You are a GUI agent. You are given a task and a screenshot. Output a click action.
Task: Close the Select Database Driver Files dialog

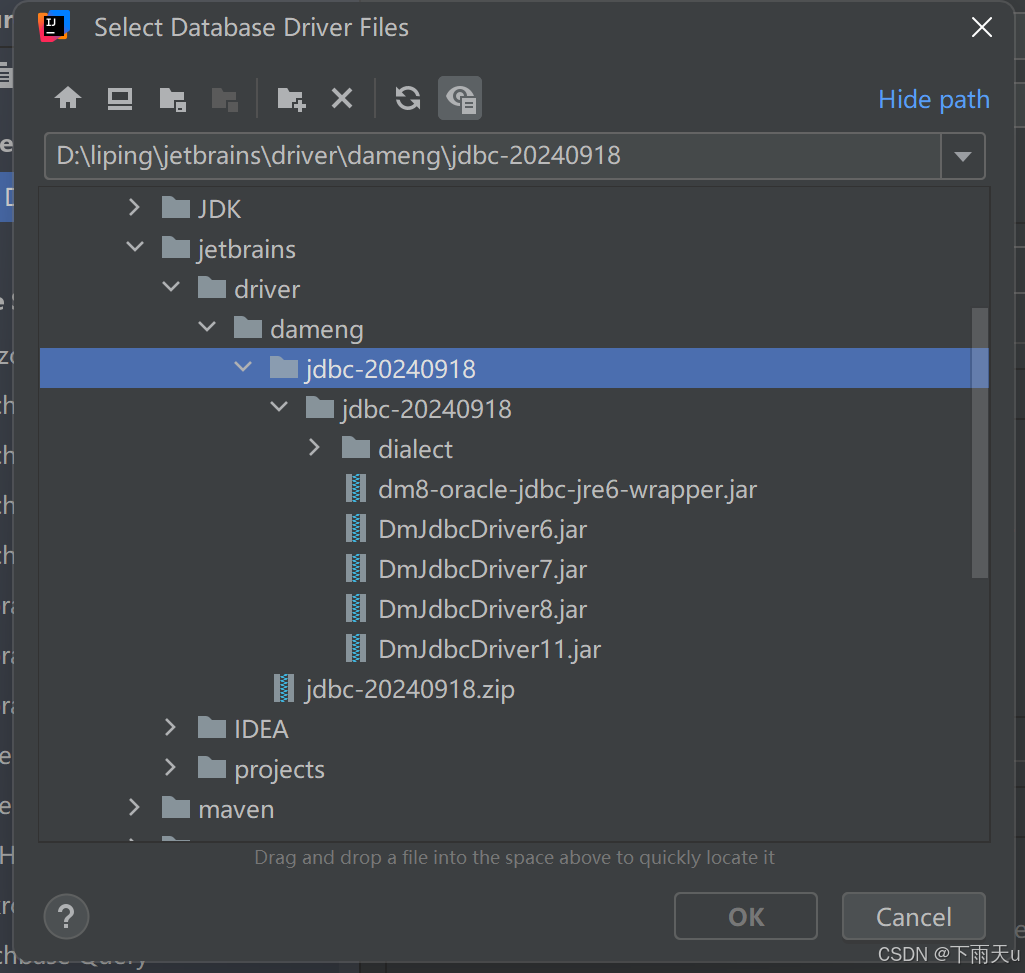(x=981, y=27)
